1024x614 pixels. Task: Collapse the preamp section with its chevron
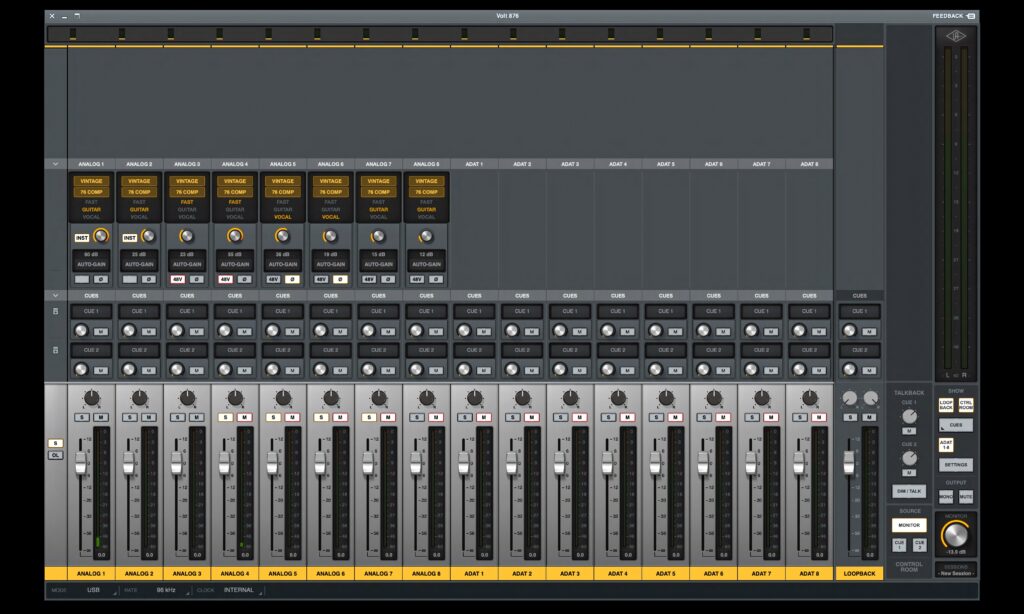[55, 163]
